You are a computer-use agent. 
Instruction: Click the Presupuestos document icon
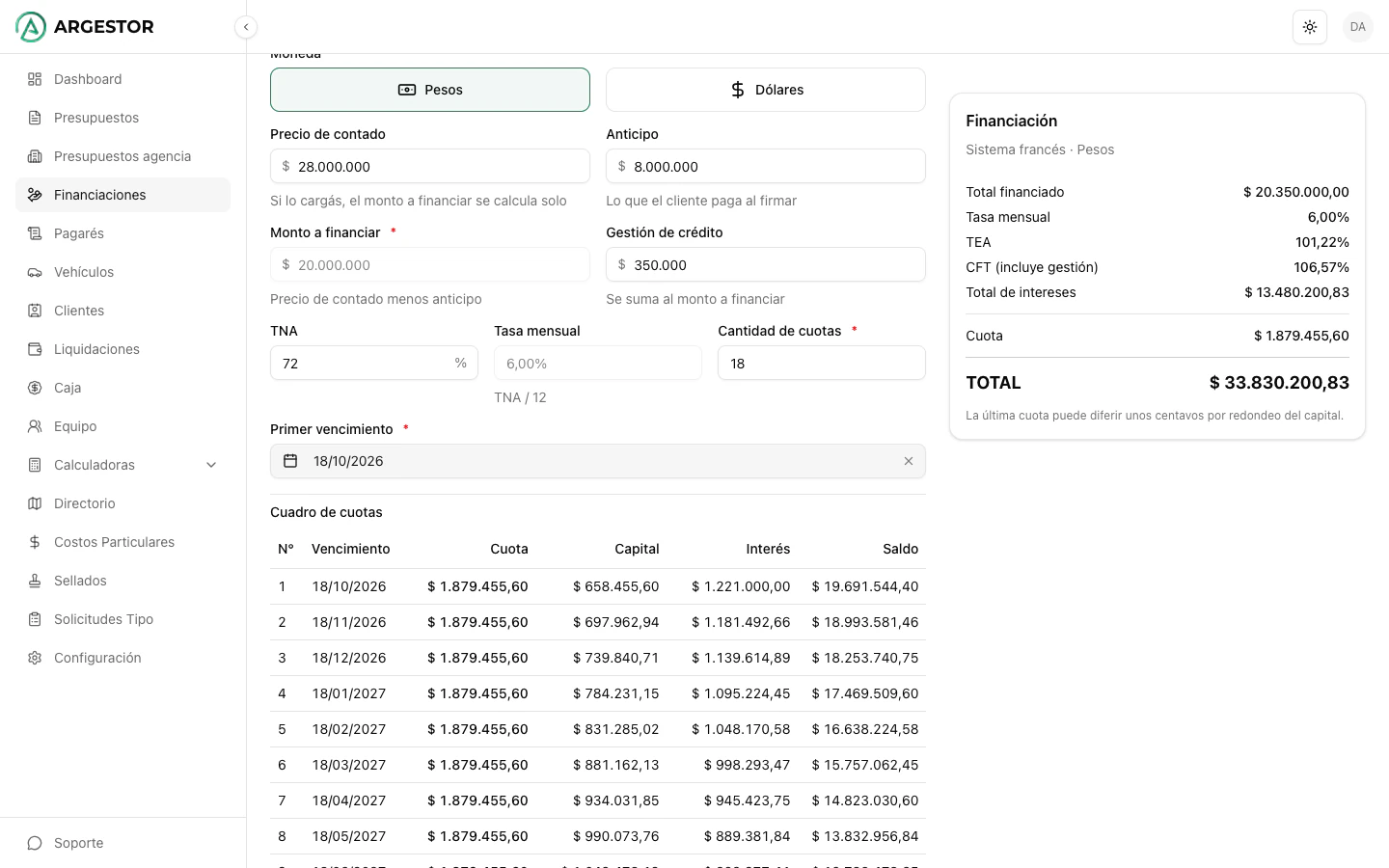point(35,118)
